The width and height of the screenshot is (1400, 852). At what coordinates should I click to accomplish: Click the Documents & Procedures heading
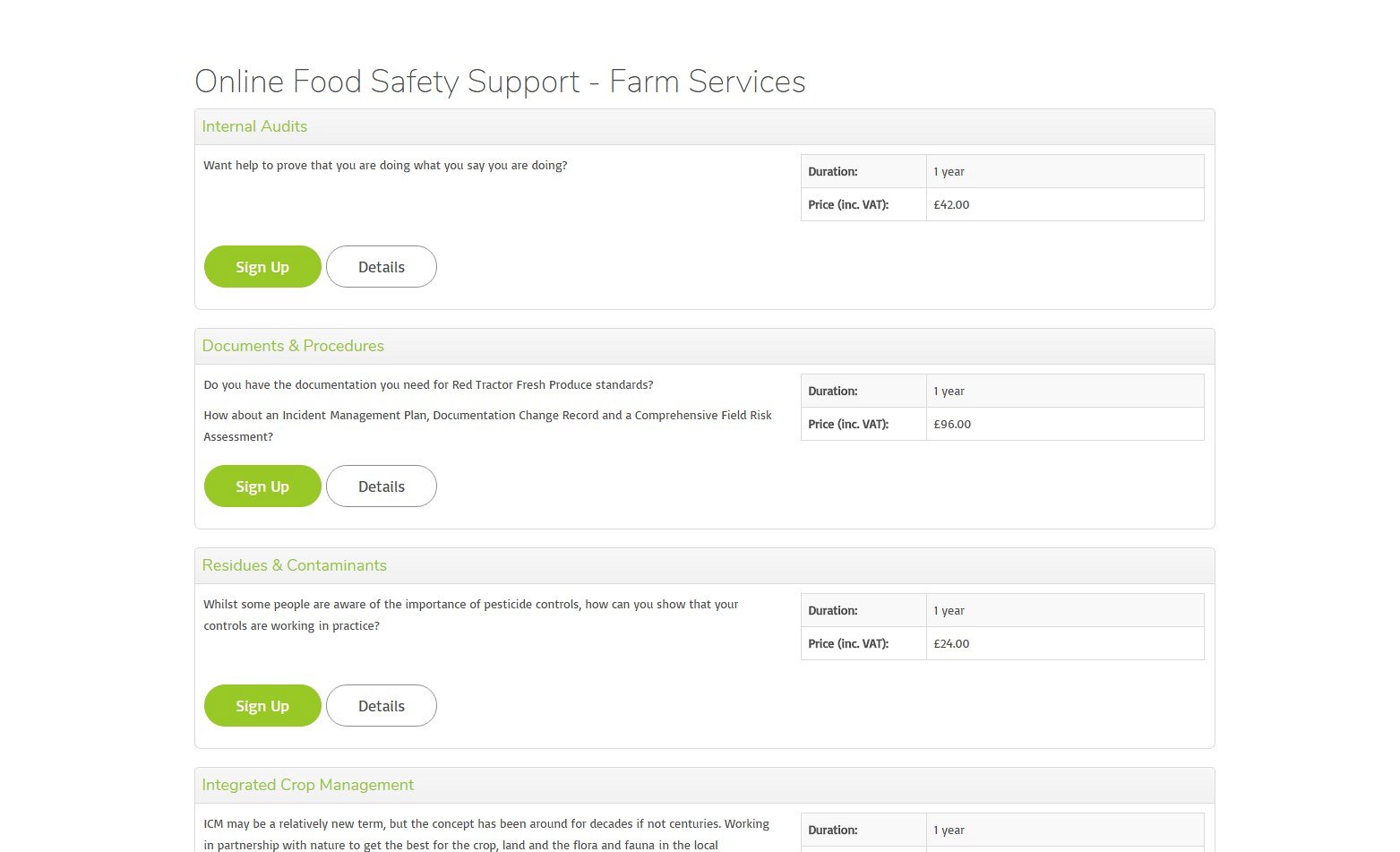tap(293, 346)
